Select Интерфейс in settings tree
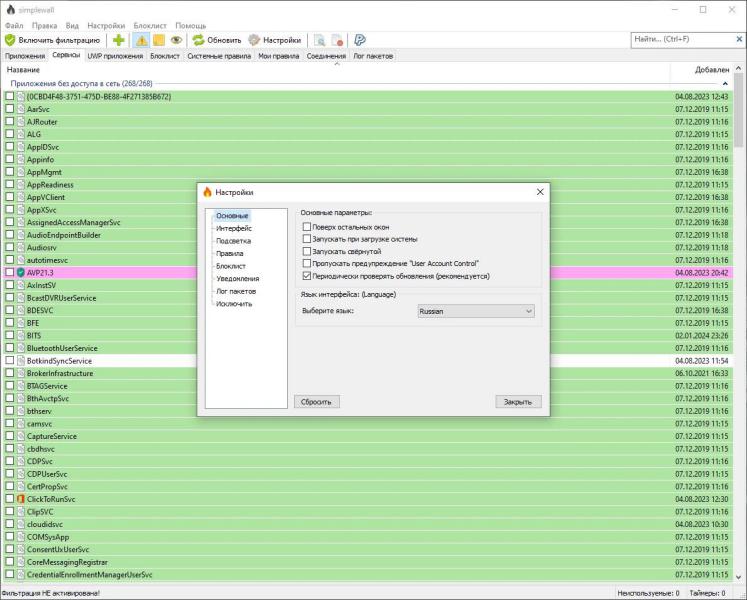747x600 pixels. 234,228
